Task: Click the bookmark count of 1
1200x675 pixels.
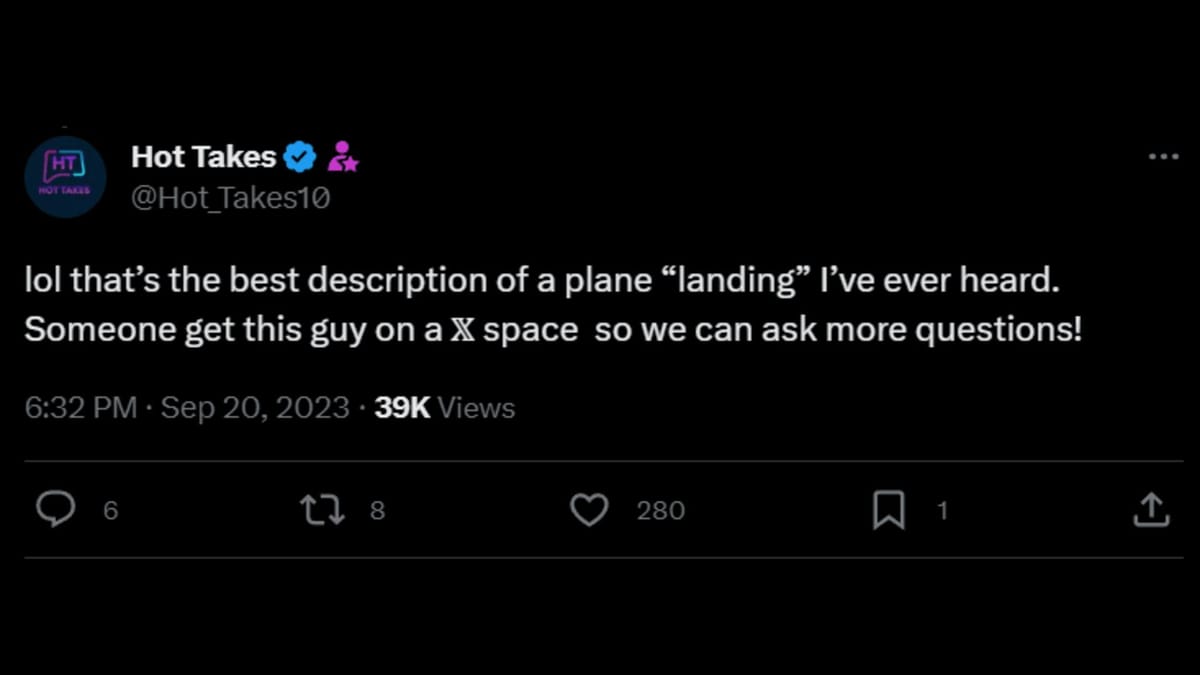Action: pos(941,511)
